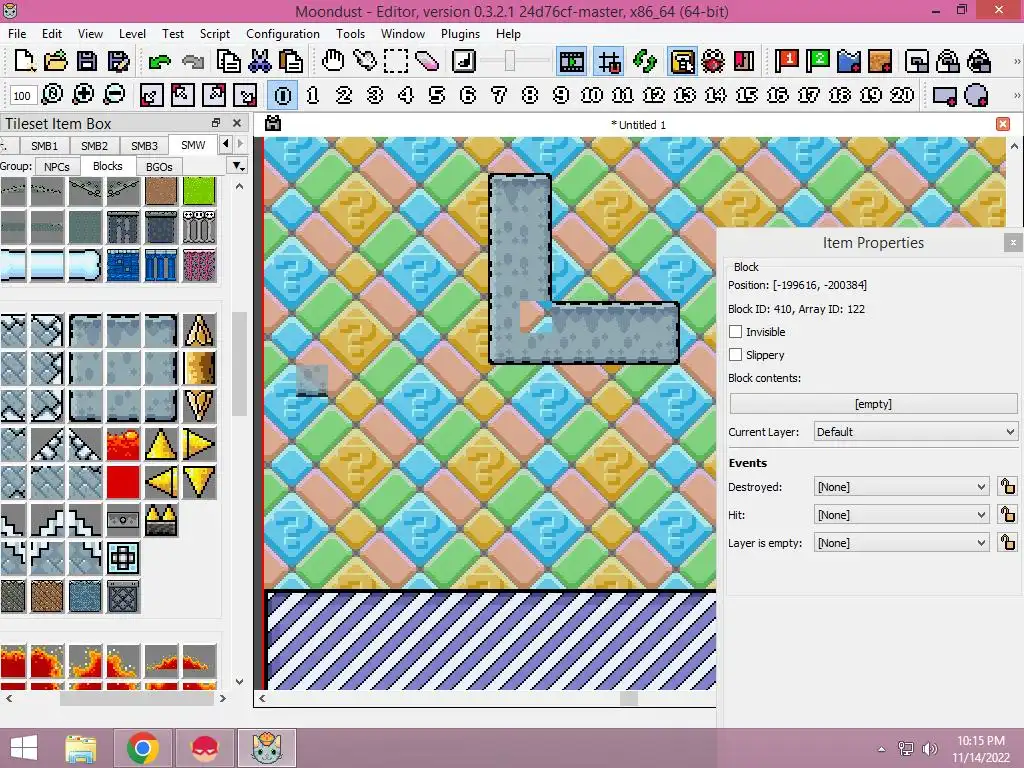Open the Group dropdown arrow
Viewport: 1024px width, 768px height.
tap(239, 166)
